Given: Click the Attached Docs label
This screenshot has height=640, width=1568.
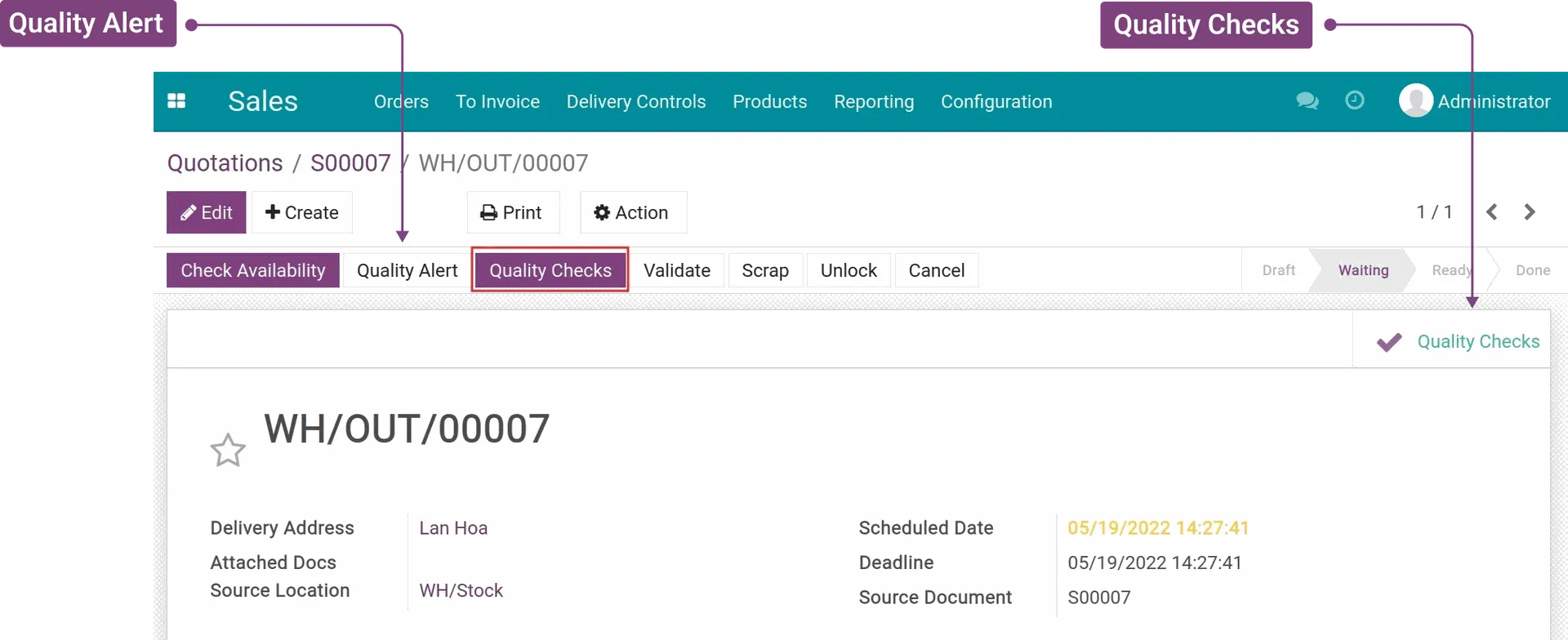Looking at the screenshot, I should click(273, 562).
